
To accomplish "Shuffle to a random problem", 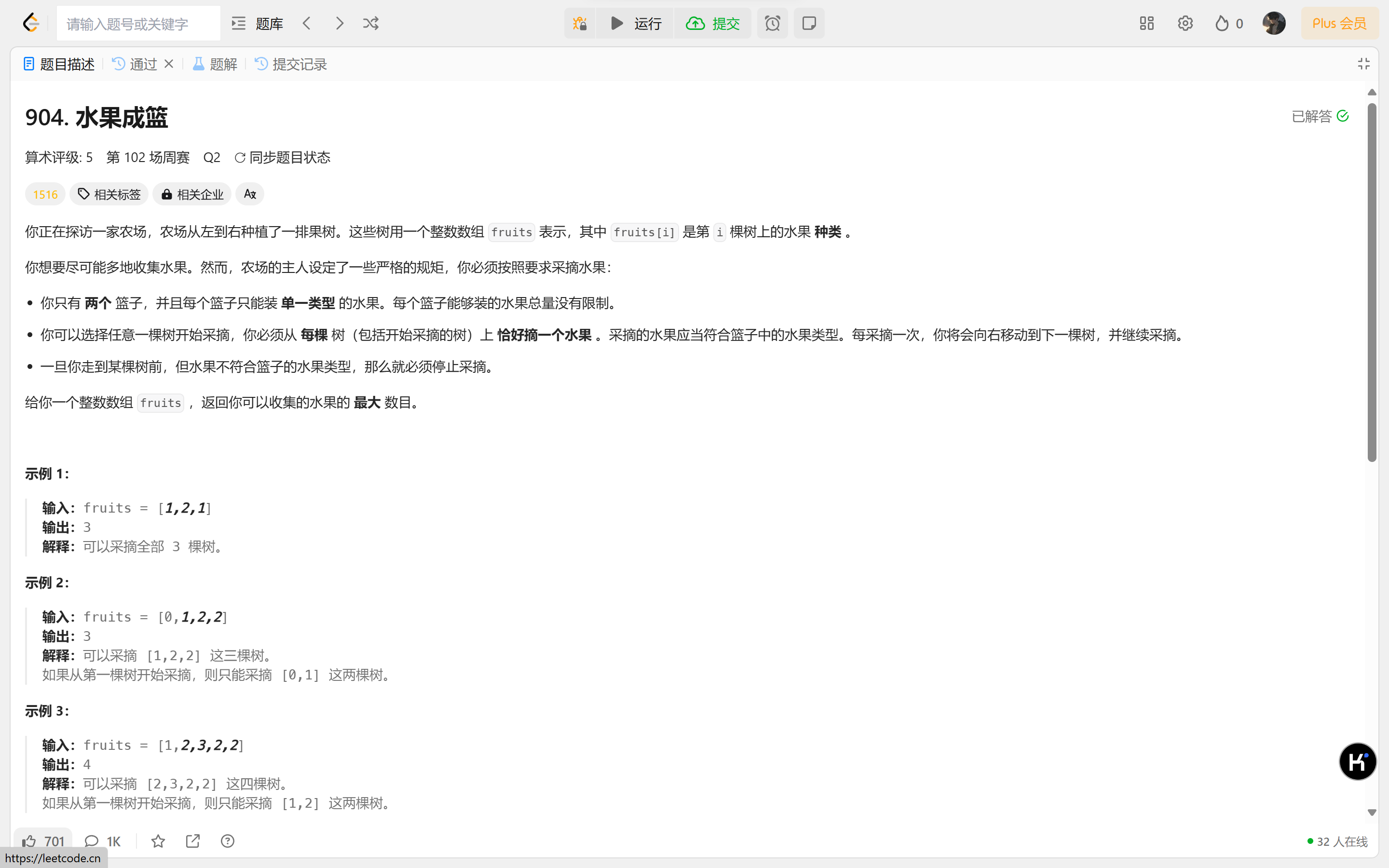I will click(371, 23).
